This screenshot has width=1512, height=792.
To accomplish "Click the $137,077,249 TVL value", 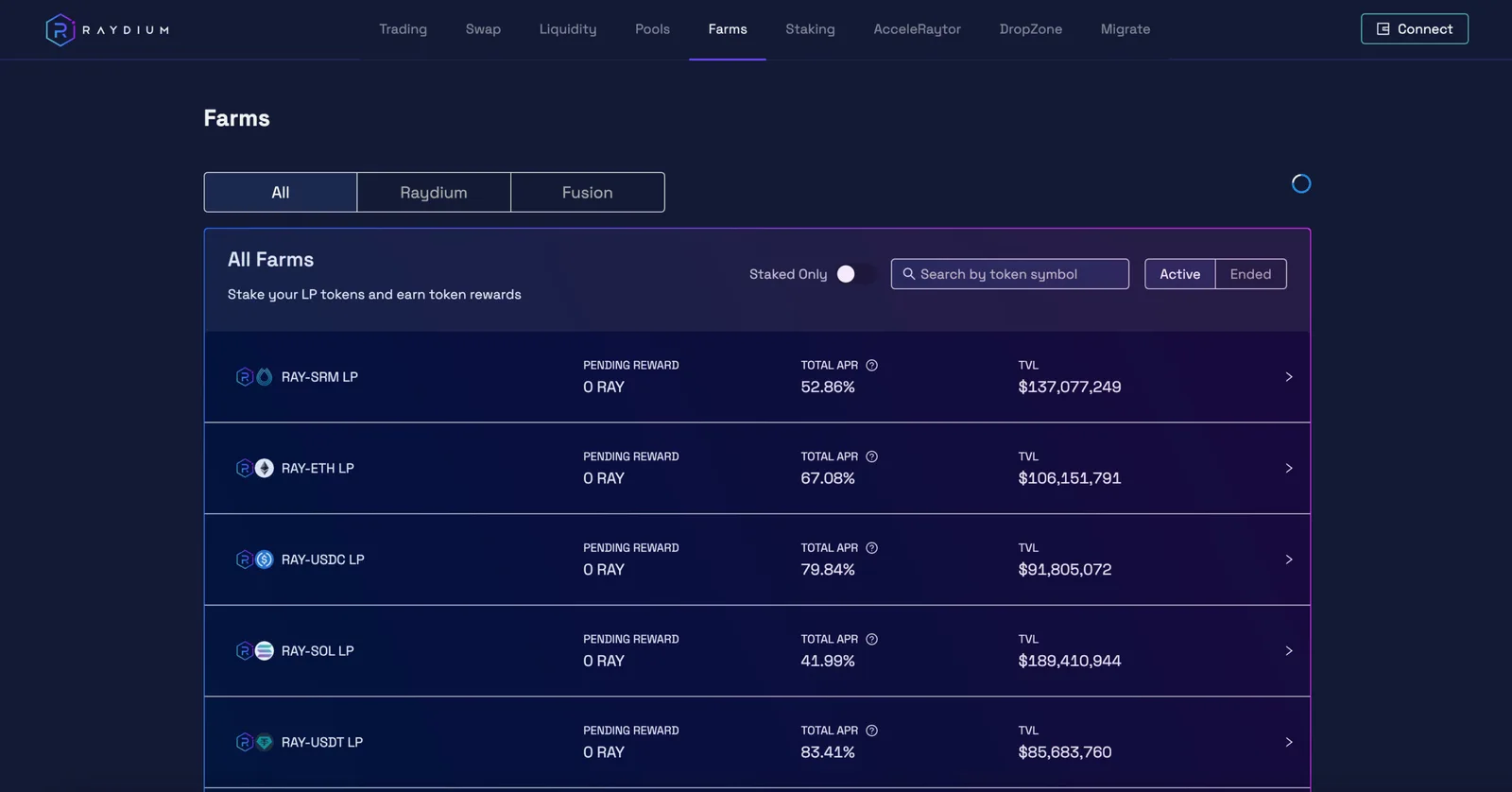I will 1070,387.
